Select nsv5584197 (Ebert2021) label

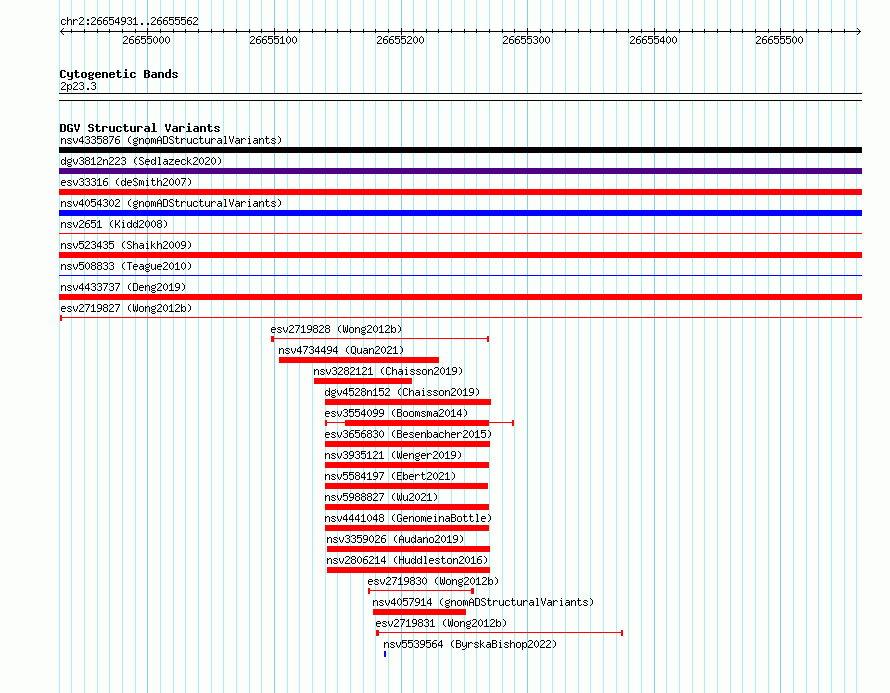coord(390,476)
